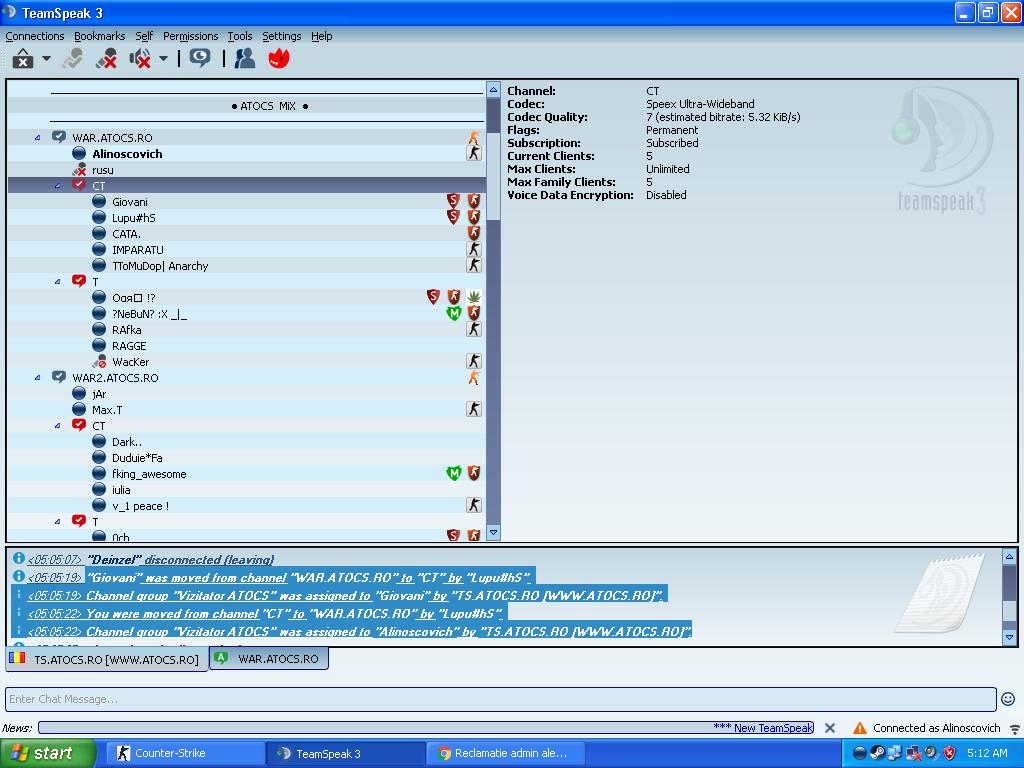Select user RAGGE in T channel
This screenshot has height=768, width=1024.
129,346
